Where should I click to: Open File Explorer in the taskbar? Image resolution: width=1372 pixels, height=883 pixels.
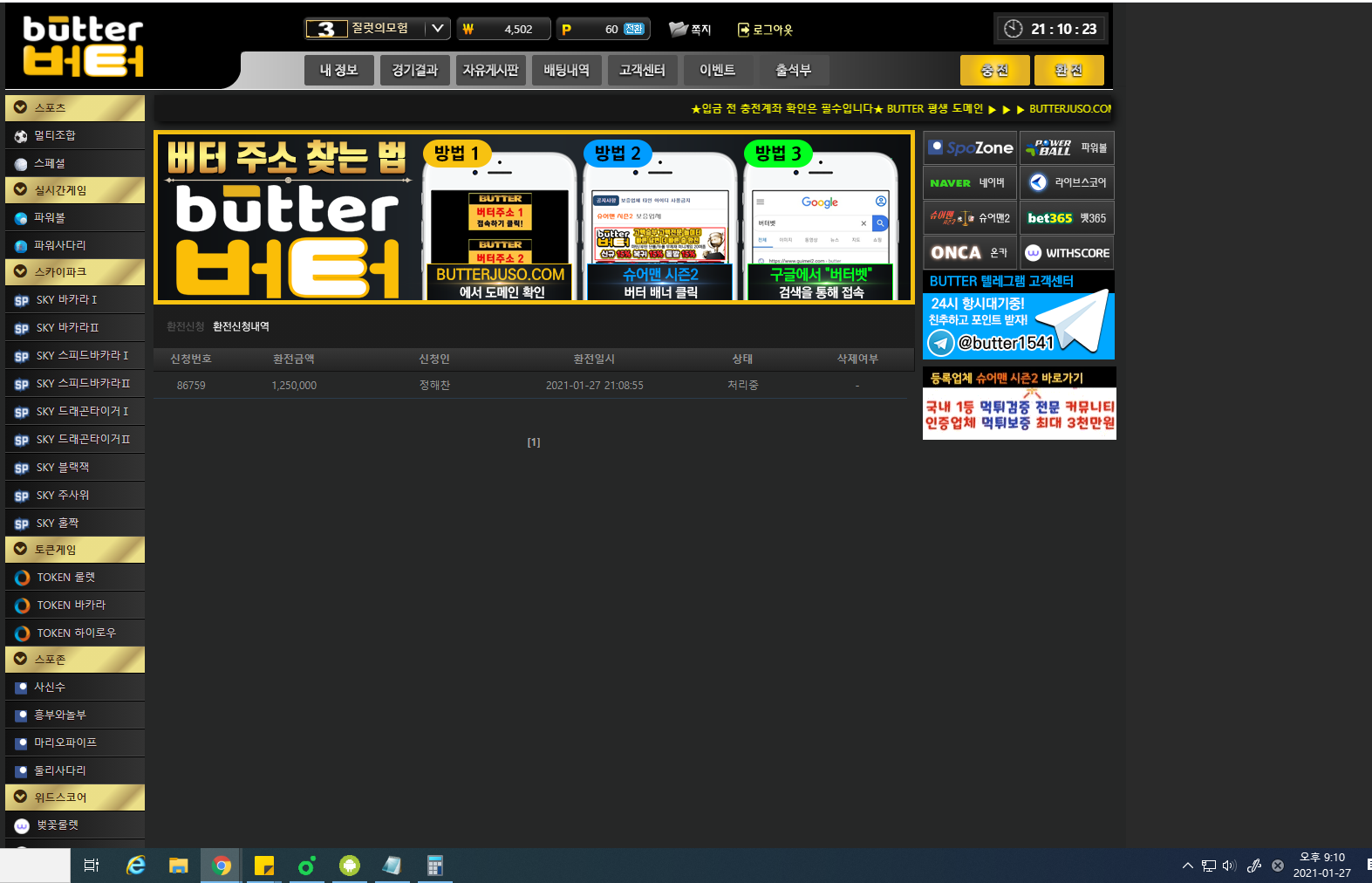click(x=179, y=866)
